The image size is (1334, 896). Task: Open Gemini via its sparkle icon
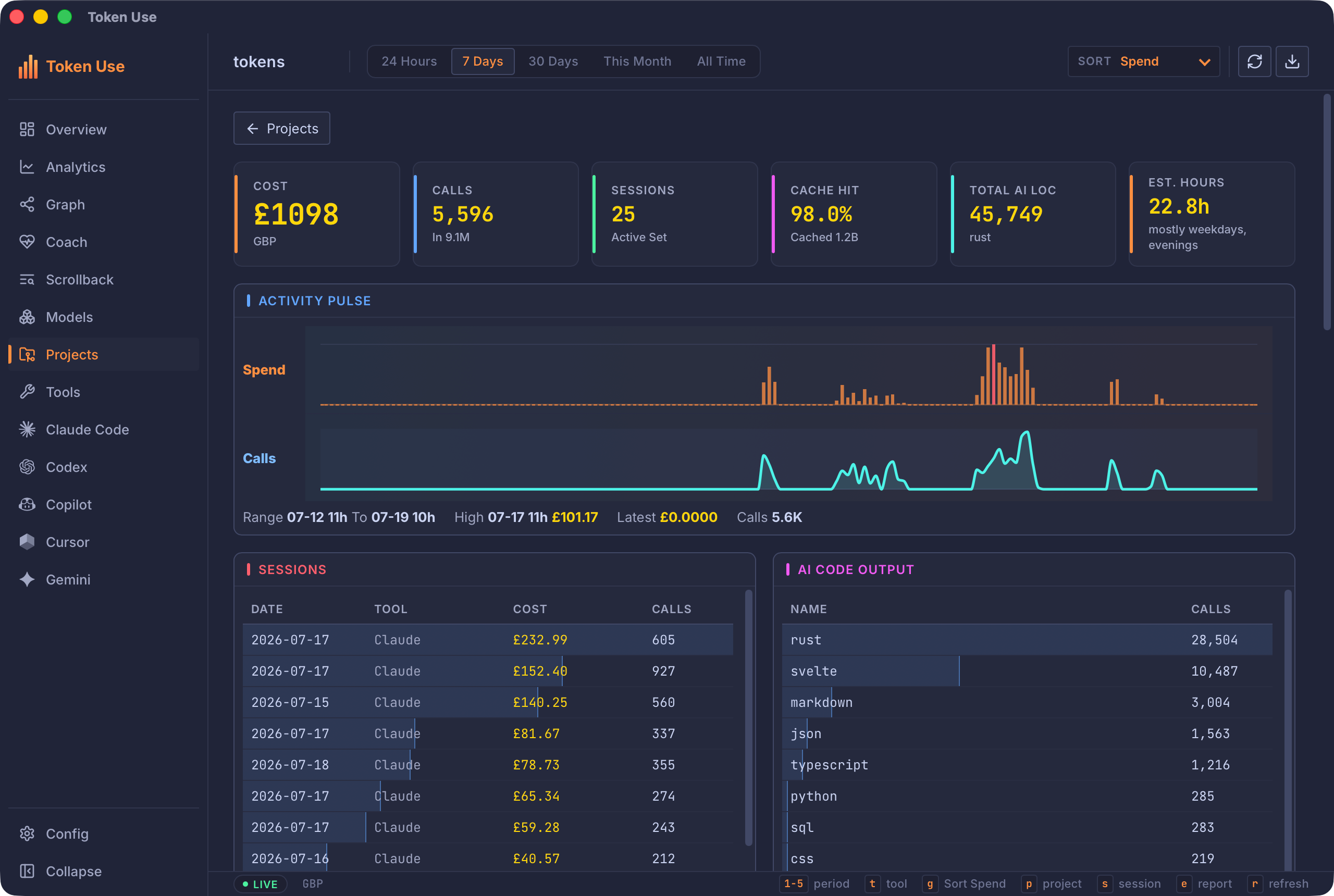coord(27,579)
